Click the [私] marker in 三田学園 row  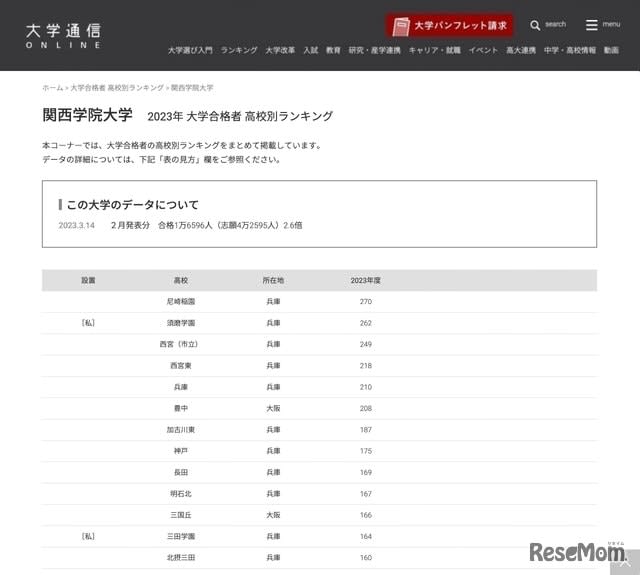(x=88, y=536)
